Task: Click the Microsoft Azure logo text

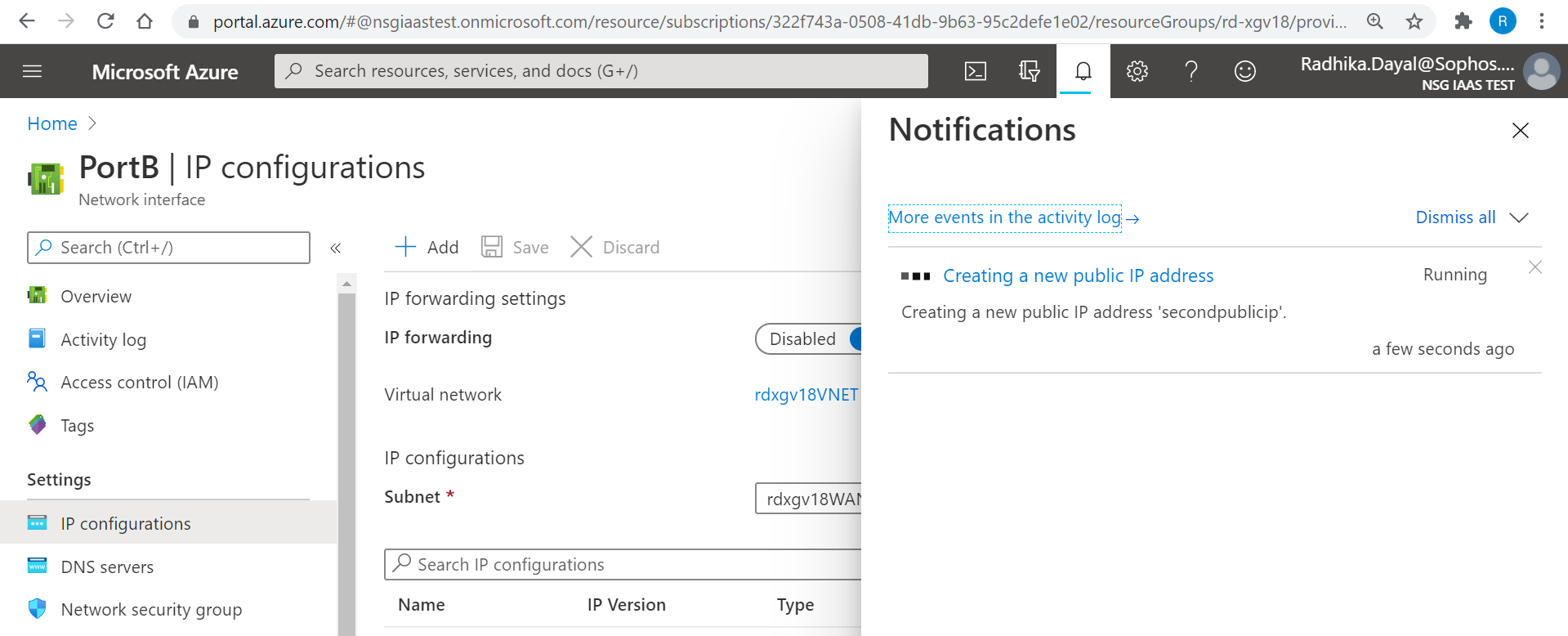Action: coord(165,72)
